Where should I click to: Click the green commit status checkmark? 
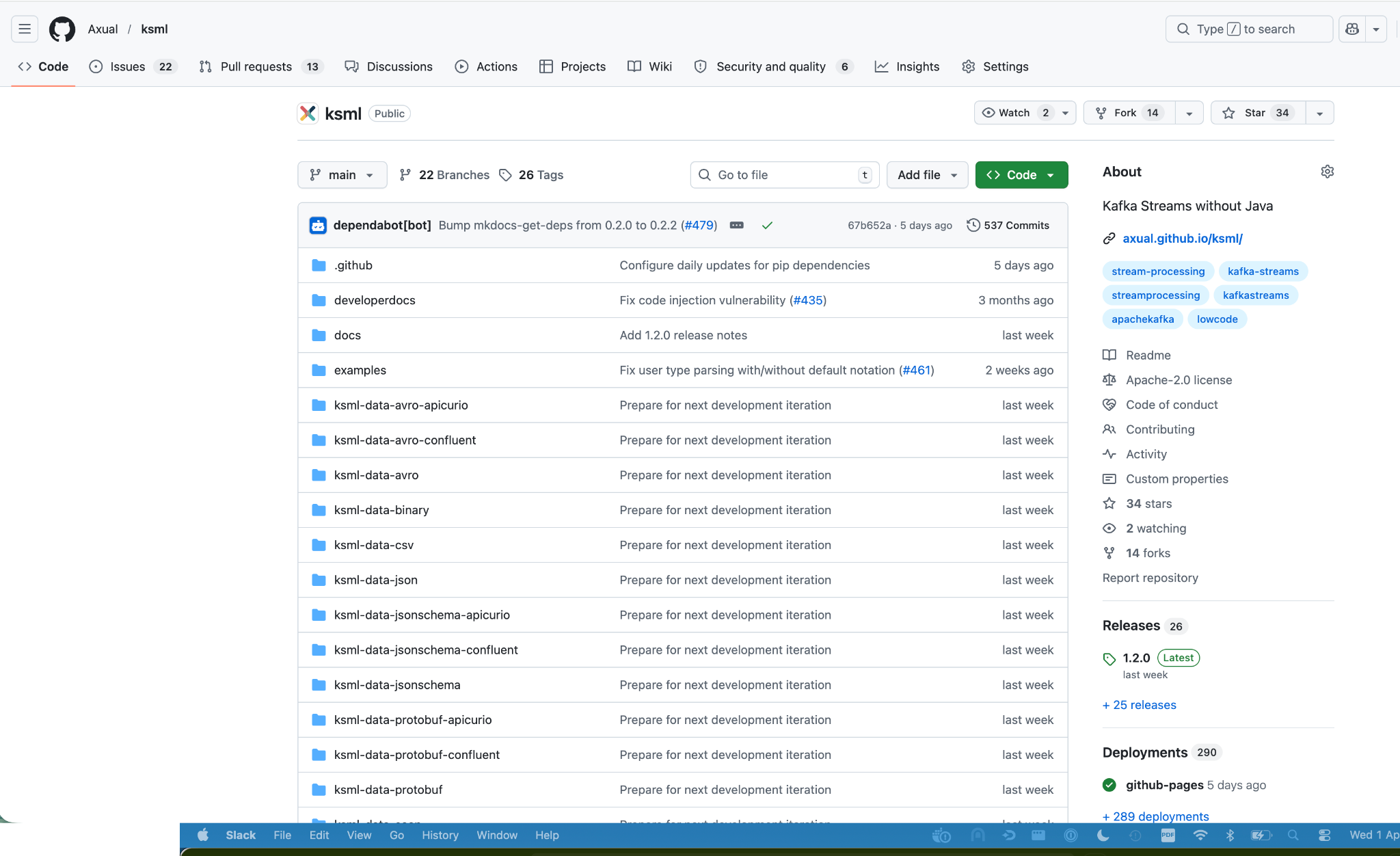767,225
